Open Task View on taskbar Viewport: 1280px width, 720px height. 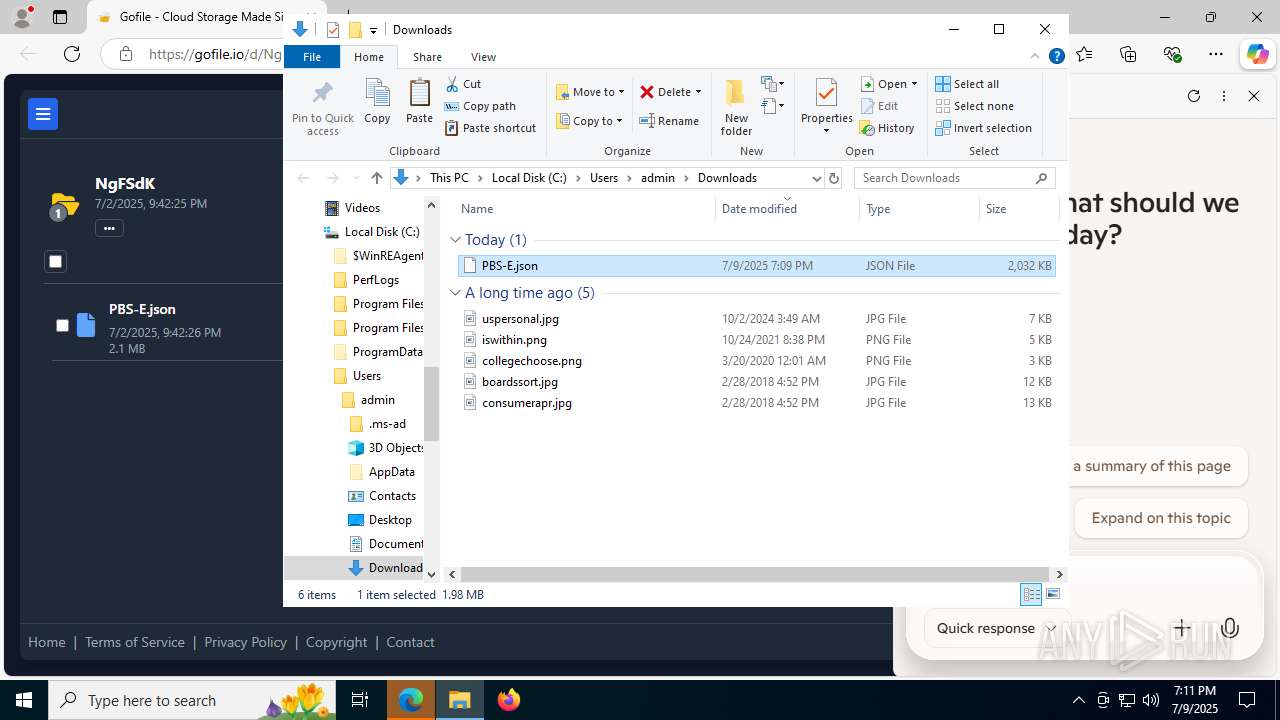(x=360, y=700)
